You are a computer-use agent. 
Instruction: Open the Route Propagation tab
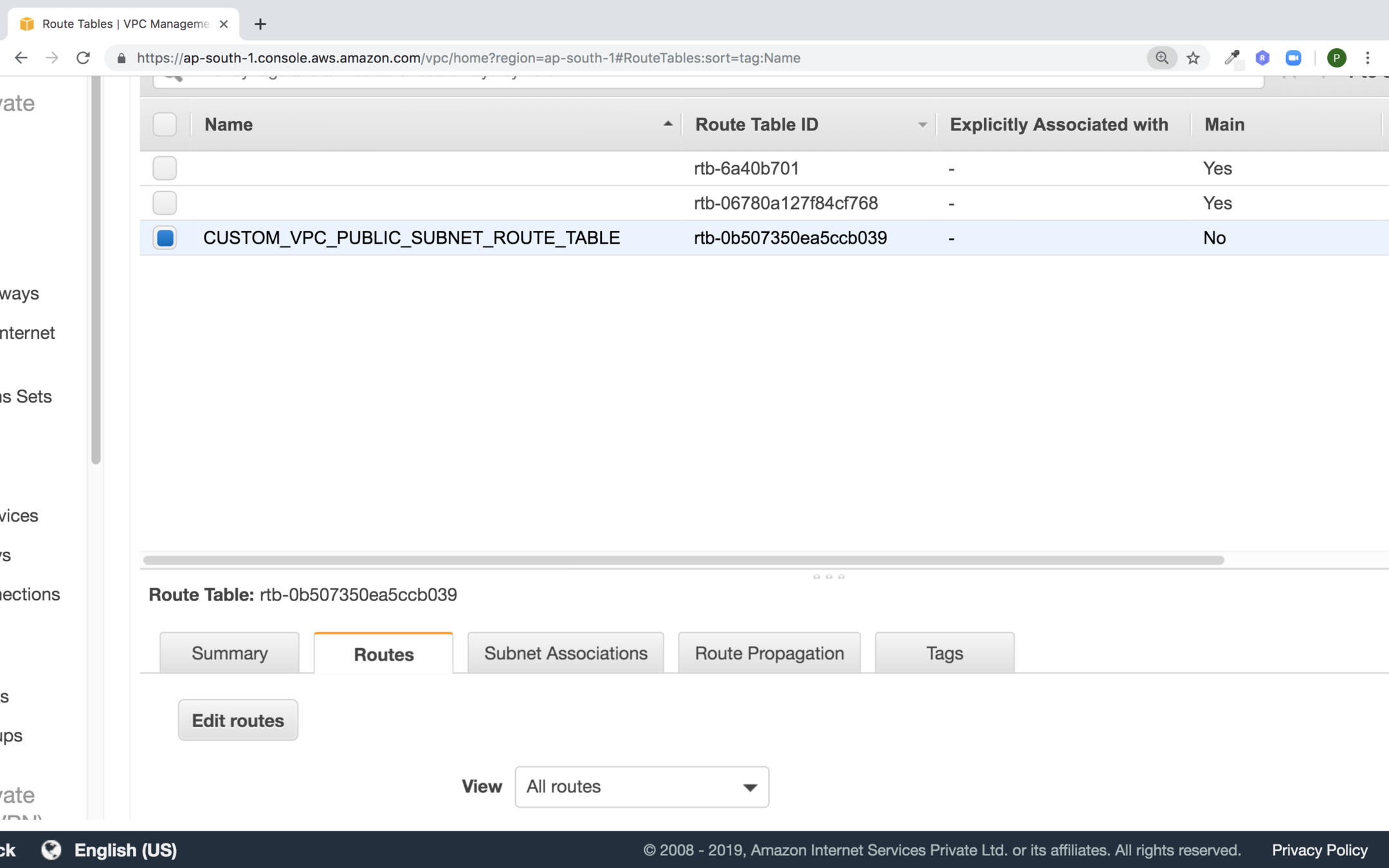coord(769,653)
